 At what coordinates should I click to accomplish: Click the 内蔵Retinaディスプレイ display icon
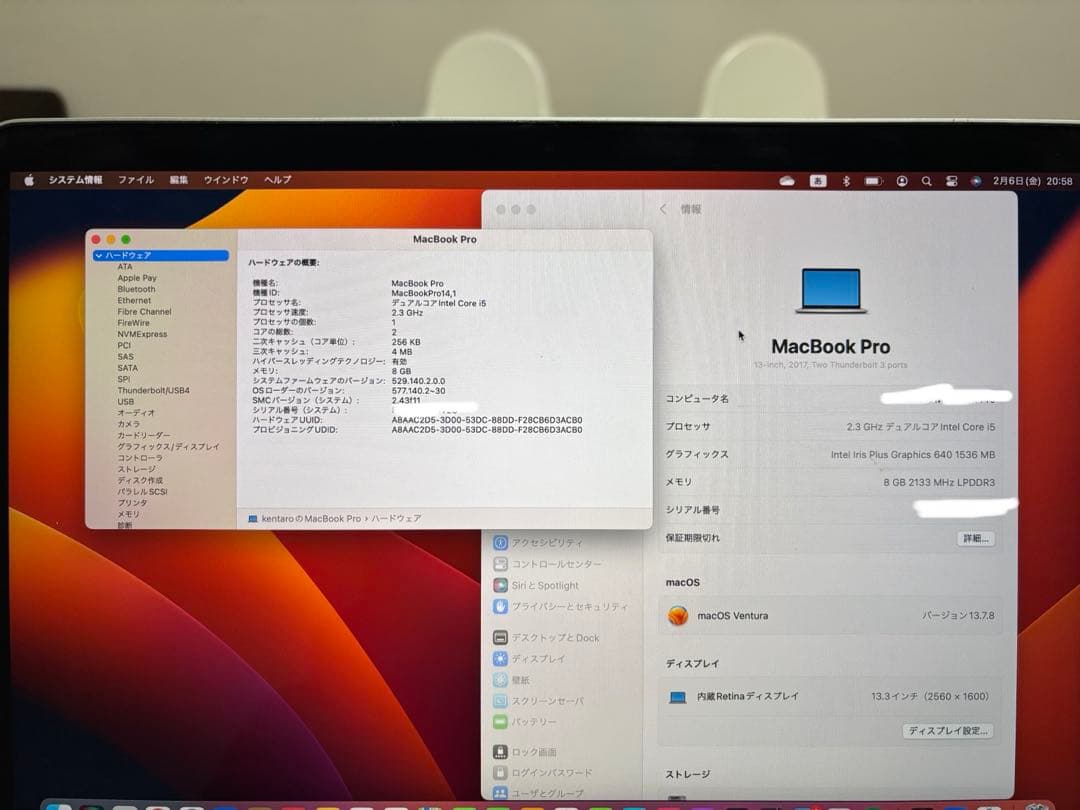678,697
